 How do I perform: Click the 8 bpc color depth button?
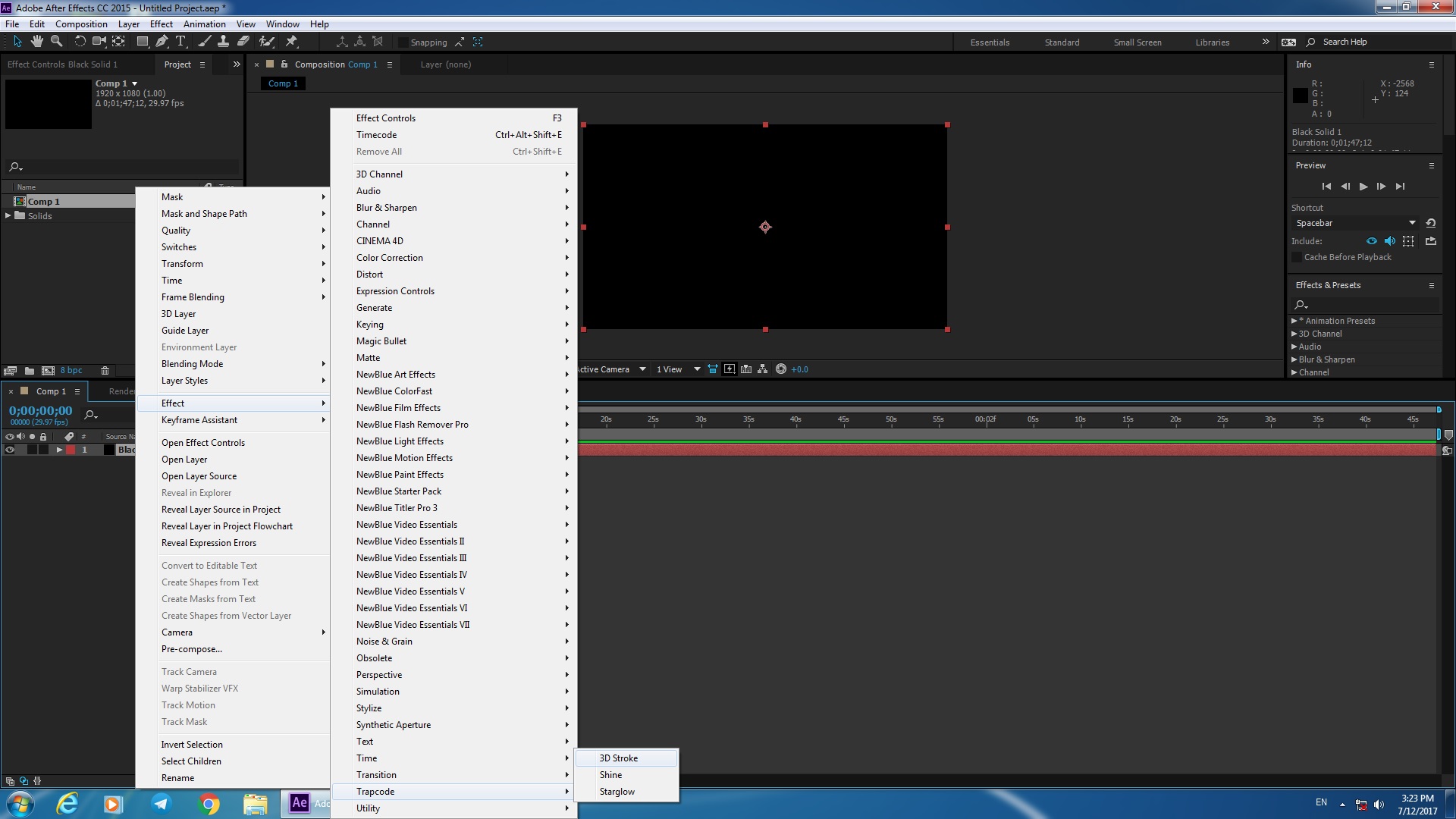pyautogui.click(x=71, y=371)
